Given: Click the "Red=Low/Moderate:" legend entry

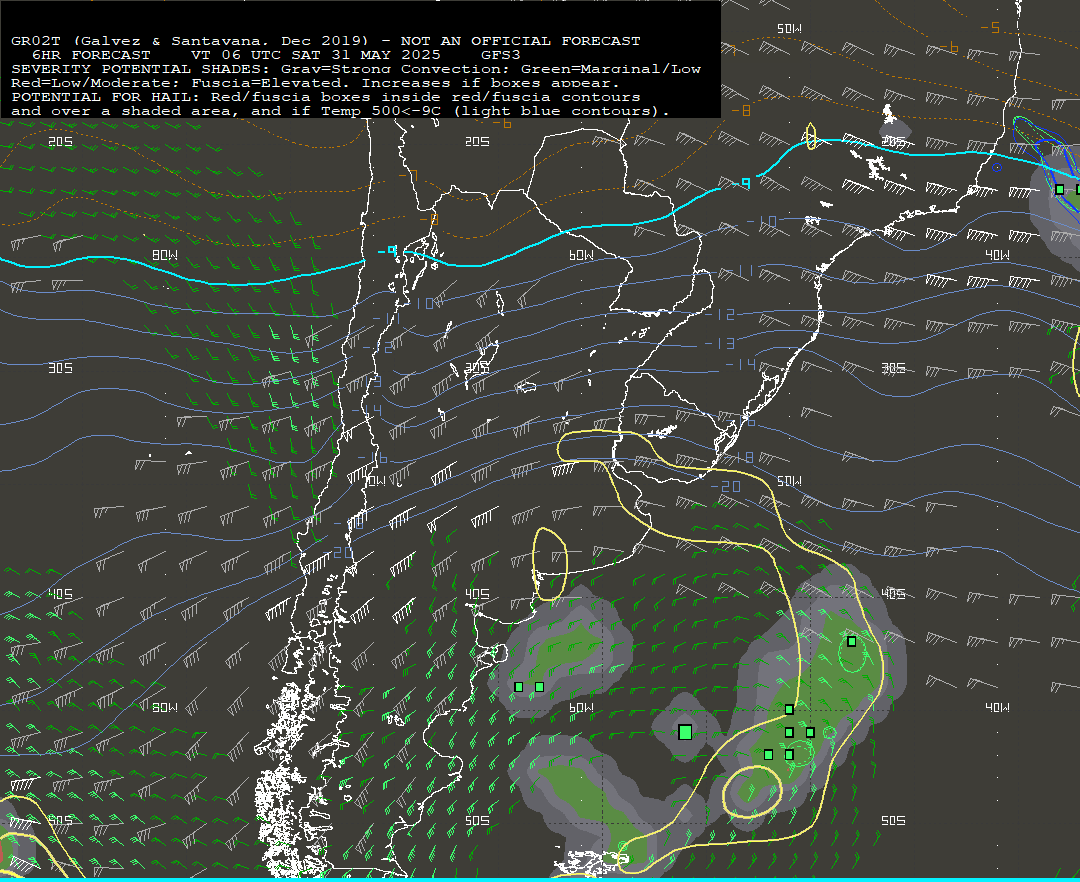Looking at the screenshot, I should (96, 83).
